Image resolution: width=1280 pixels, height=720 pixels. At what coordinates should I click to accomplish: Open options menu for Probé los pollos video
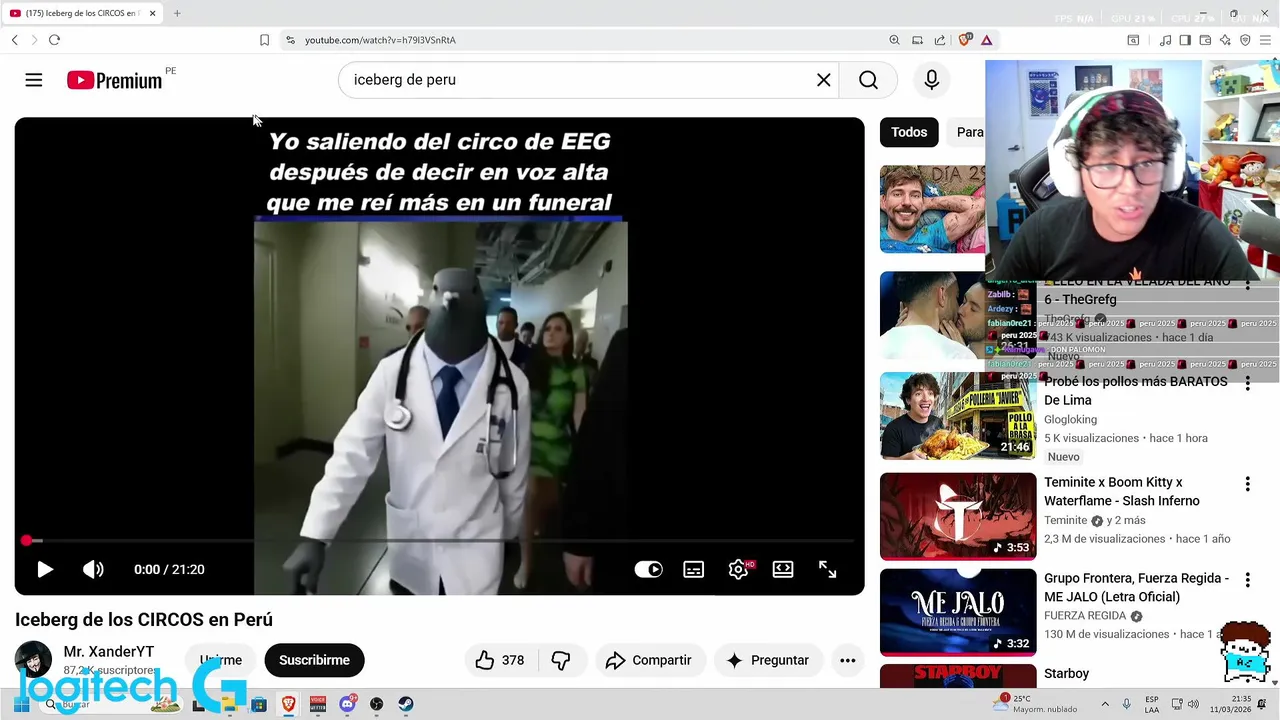(x=1247, y=384)
